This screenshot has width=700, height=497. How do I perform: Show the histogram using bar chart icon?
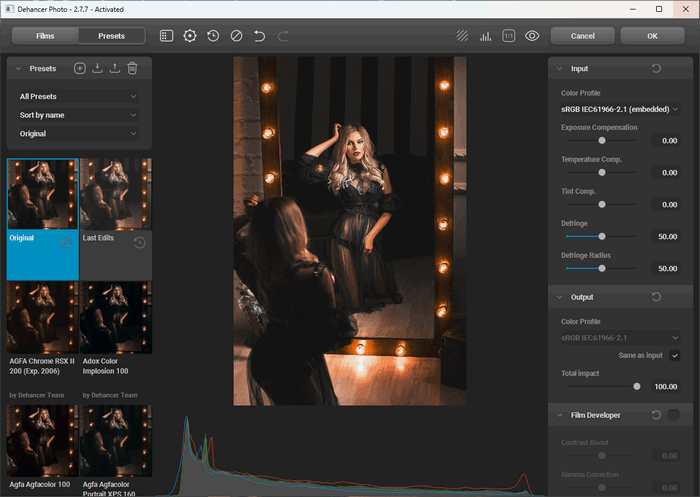(x=486, y=36)
